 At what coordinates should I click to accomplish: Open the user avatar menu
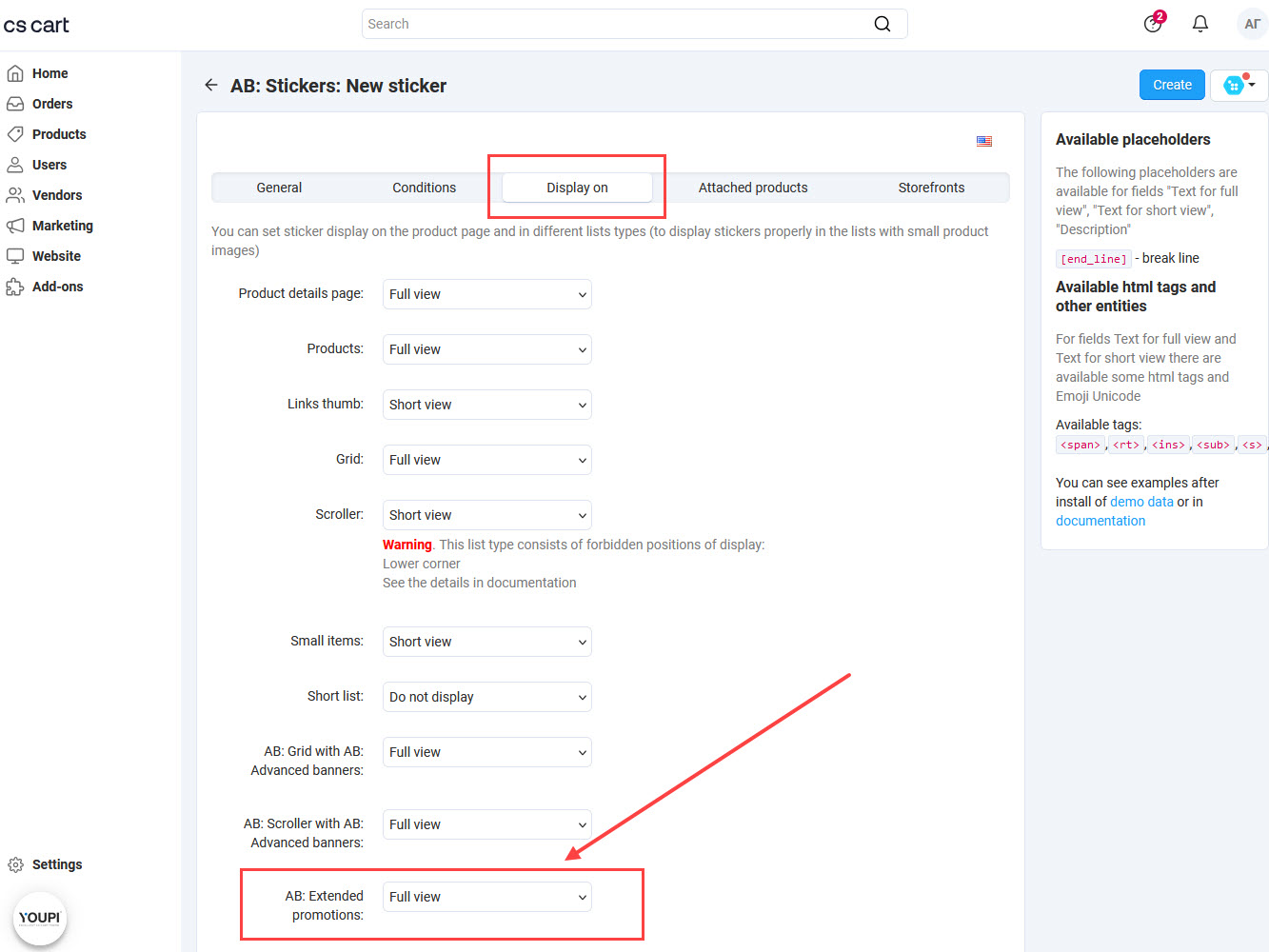tap(1252, 24)
